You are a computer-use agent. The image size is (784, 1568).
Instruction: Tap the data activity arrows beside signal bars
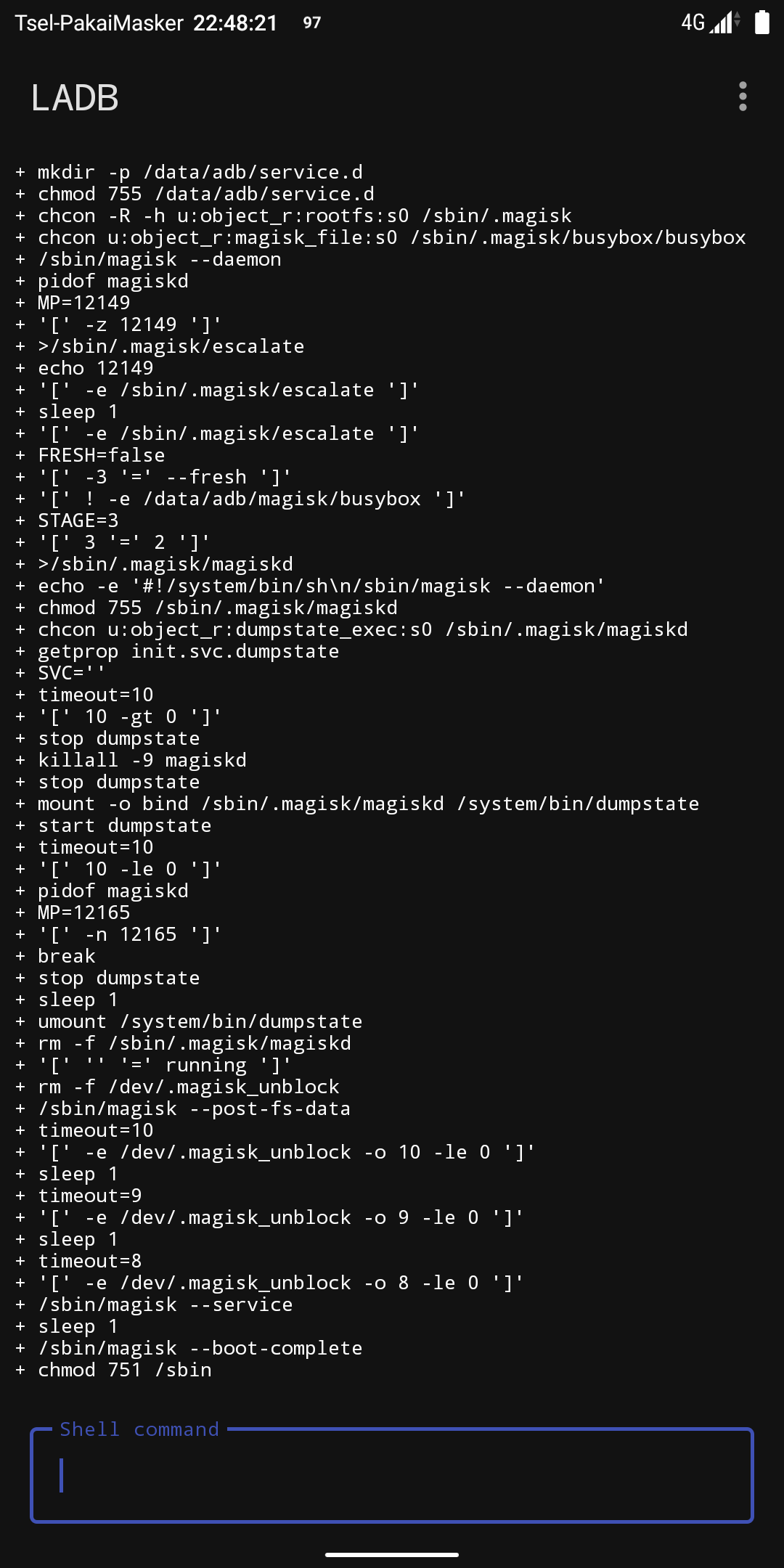tap(736, 24)
